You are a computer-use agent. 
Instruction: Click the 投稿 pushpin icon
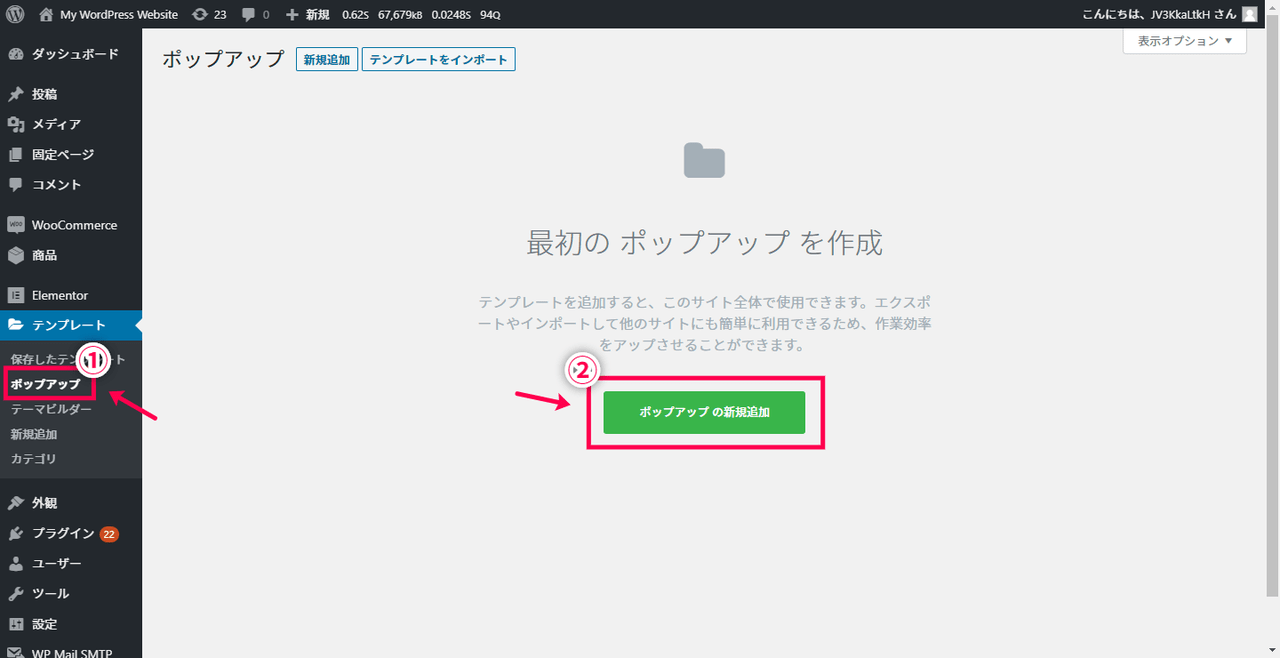point(15,94)
